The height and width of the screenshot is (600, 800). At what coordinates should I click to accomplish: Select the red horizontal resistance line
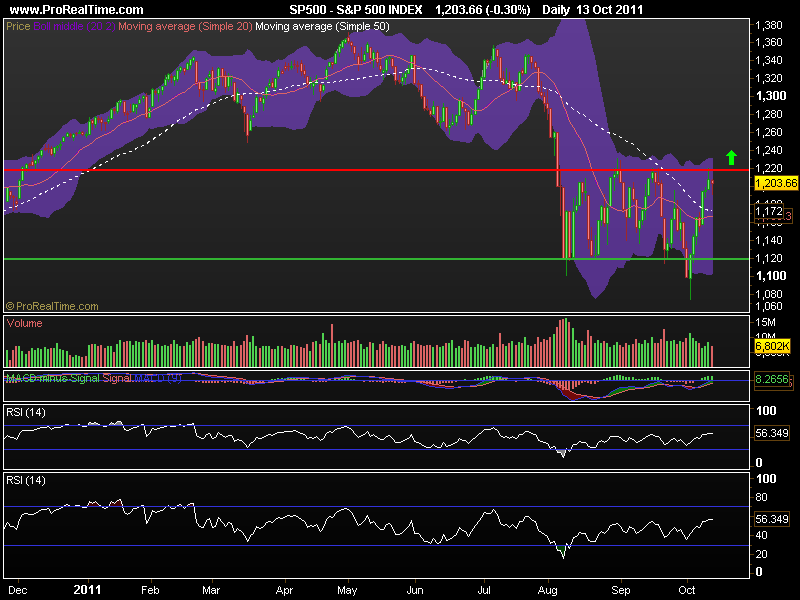tap(377, 169)
